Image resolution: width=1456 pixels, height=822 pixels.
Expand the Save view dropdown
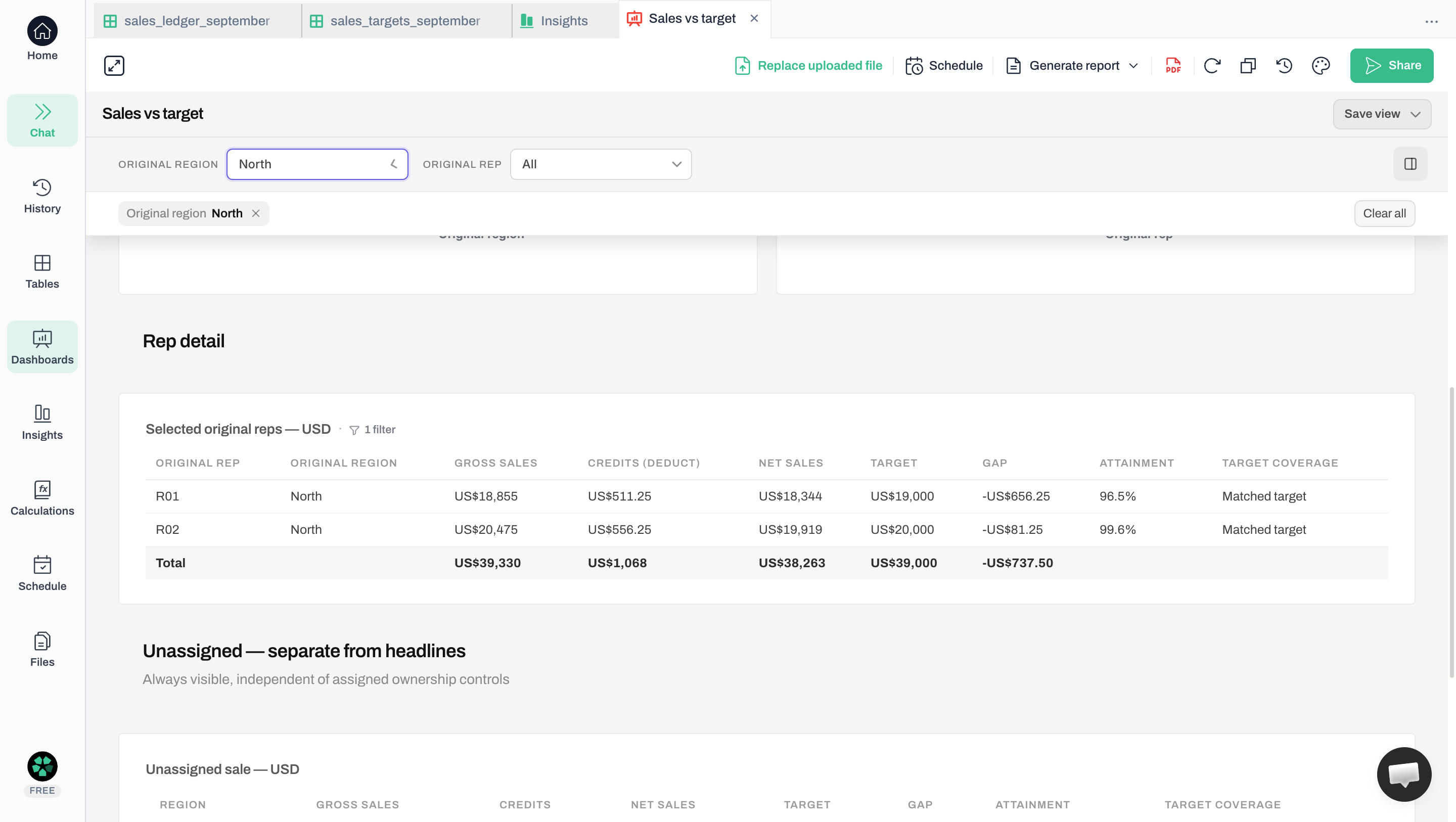click(1382, 114)
